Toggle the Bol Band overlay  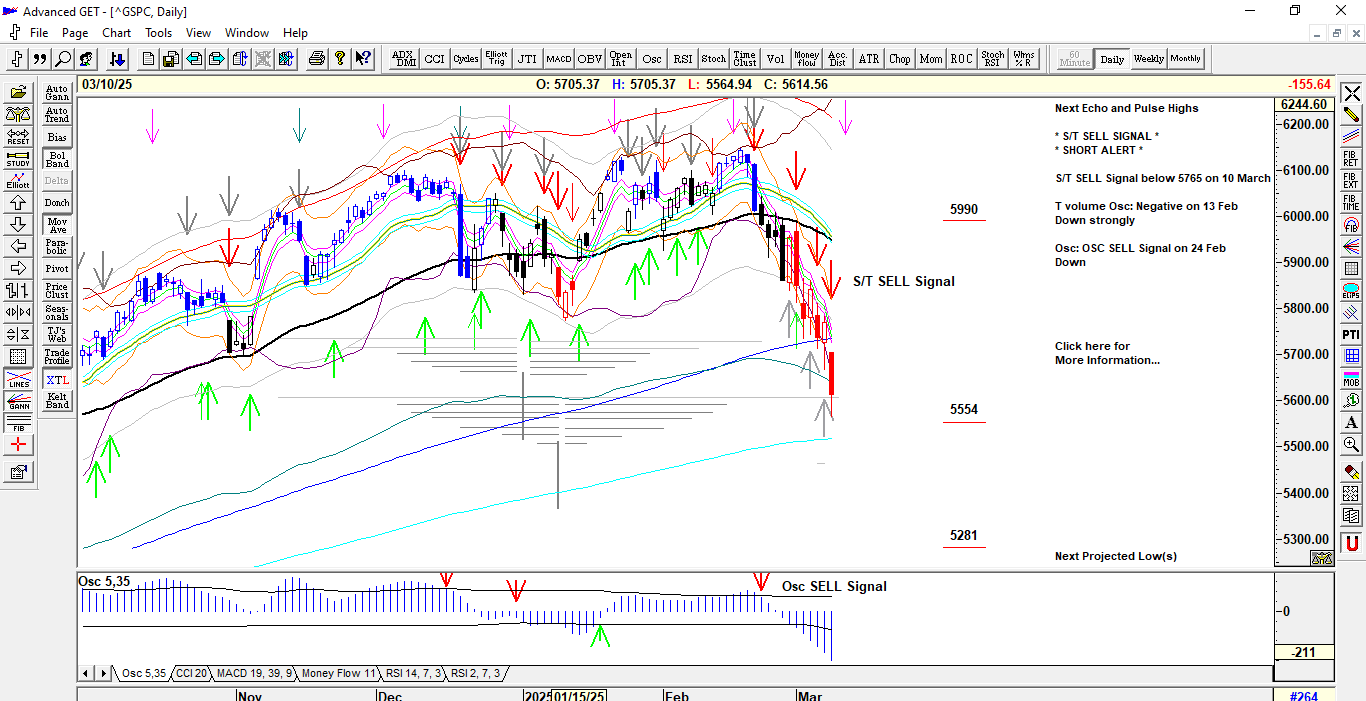pos(57,159)
